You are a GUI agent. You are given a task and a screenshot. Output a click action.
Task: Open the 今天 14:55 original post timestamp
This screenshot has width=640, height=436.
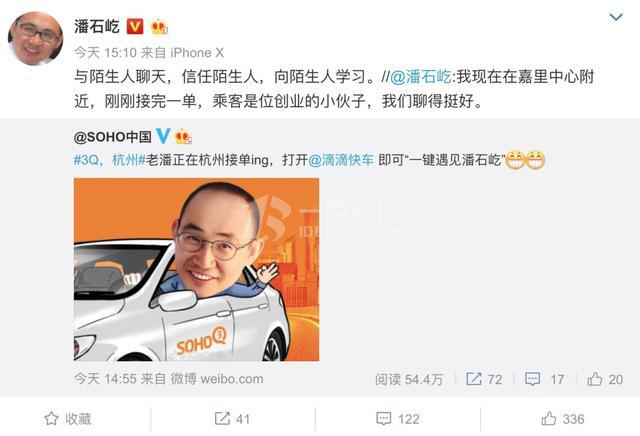click(x=105, y=379)
